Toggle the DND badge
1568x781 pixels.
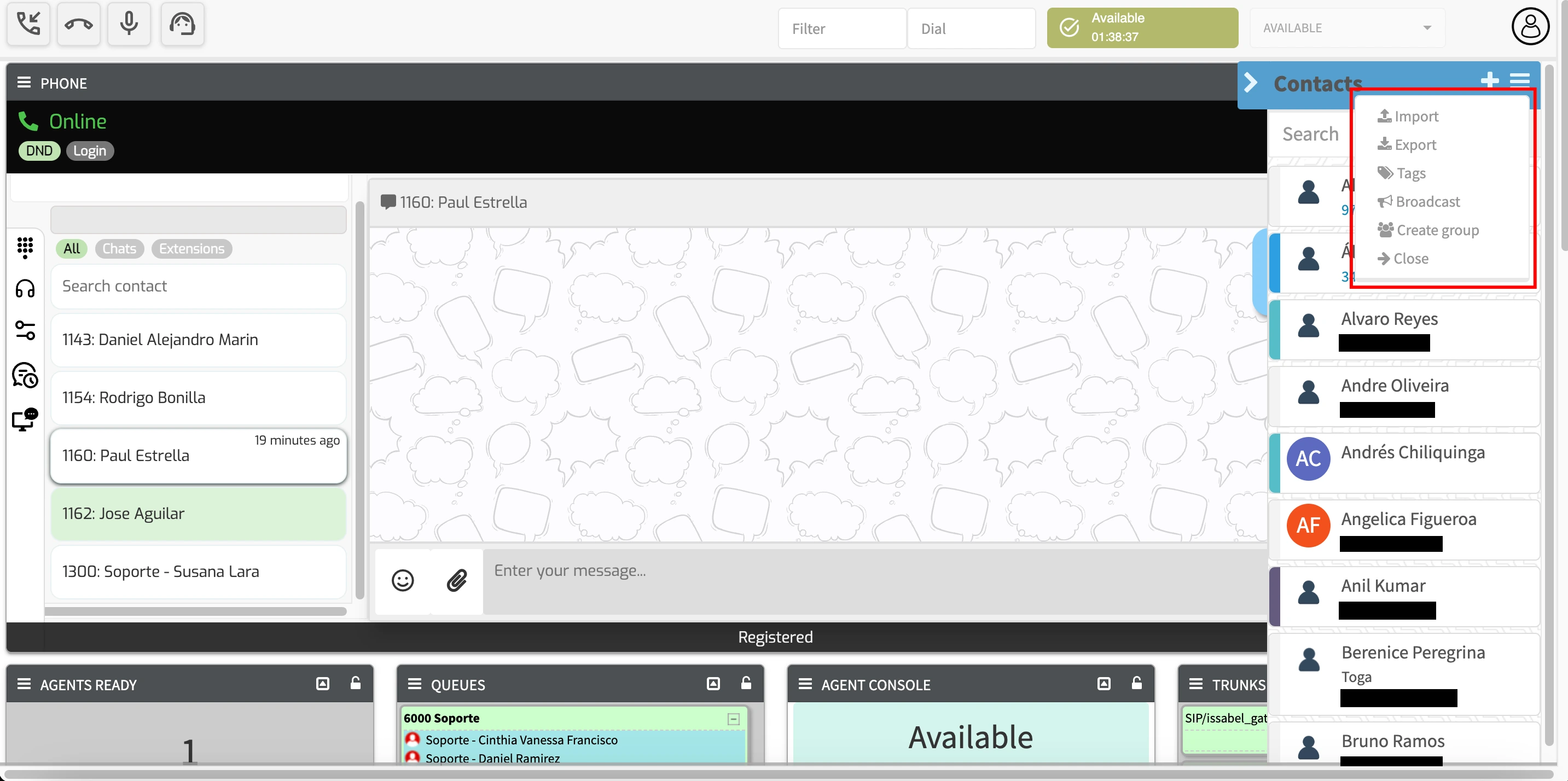tap(39, 151)
